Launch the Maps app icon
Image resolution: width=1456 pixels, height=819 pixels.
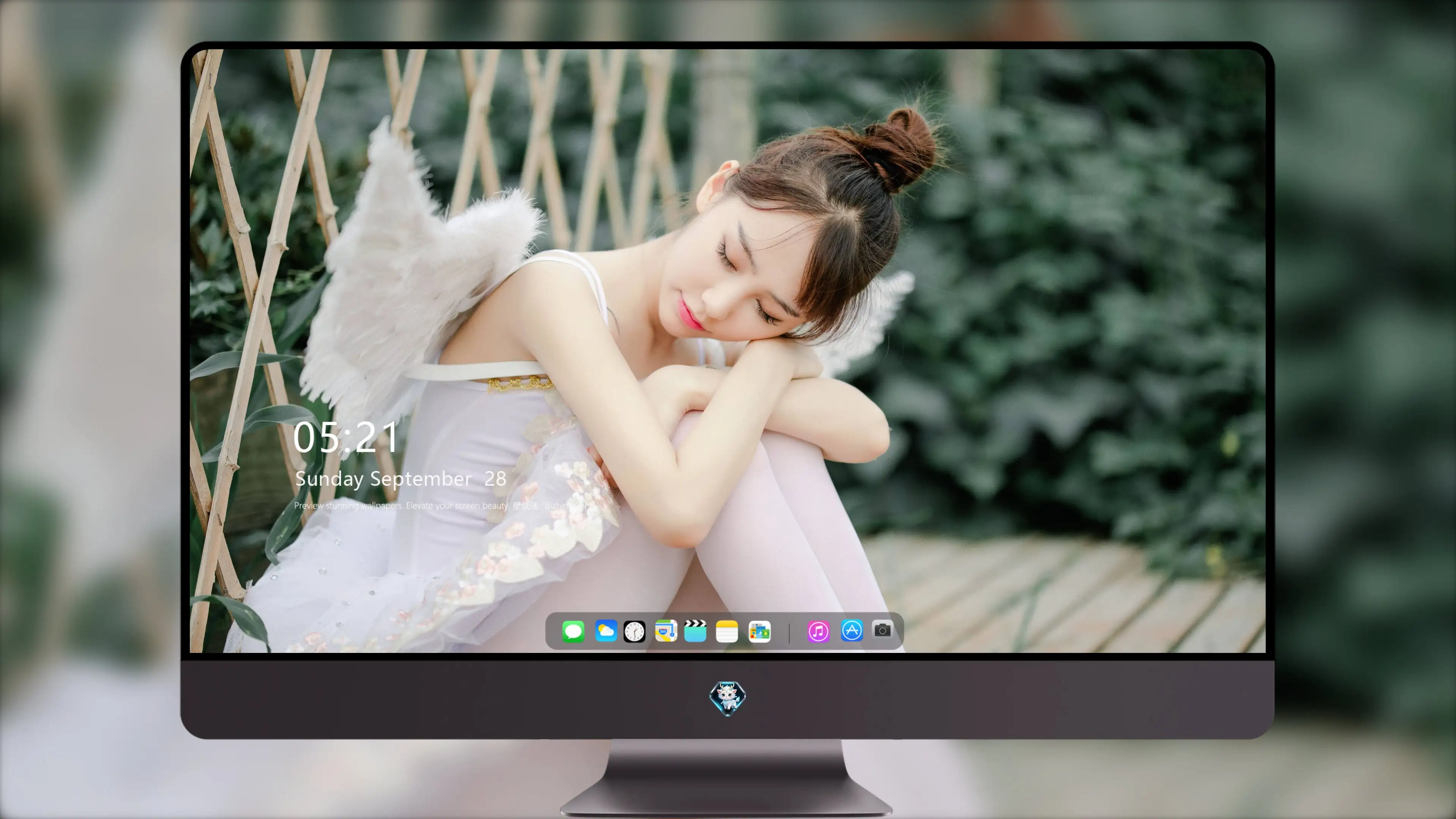pos(666,631)
